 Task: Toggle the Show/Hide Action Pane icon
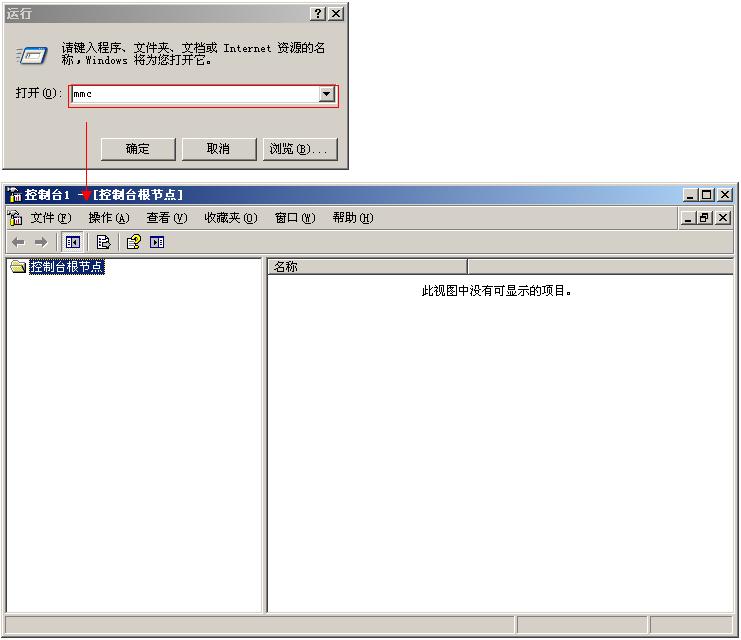coord(157,242)
